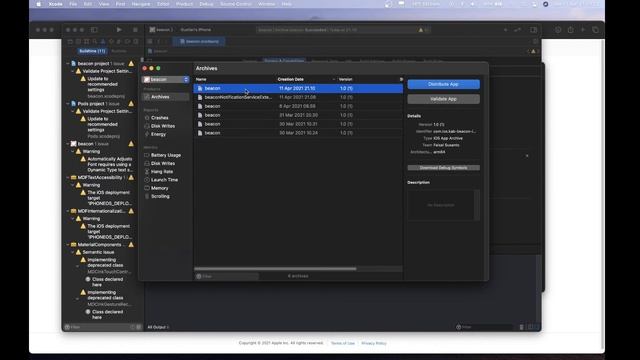
Task: Open Terms of Use link
Action: click(342, 343)
